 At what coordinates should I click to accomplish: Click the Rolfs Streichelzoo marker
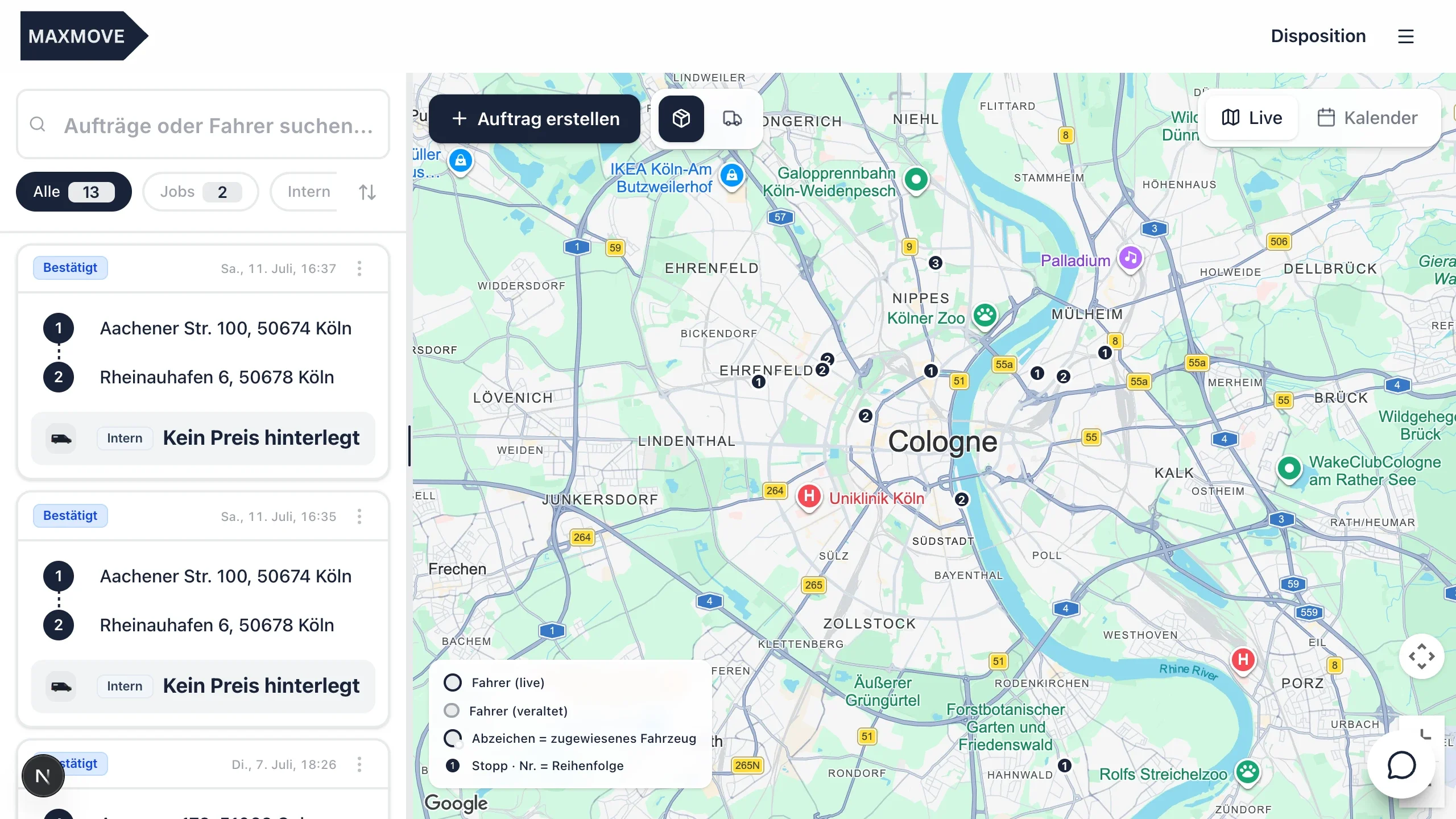1248,772
